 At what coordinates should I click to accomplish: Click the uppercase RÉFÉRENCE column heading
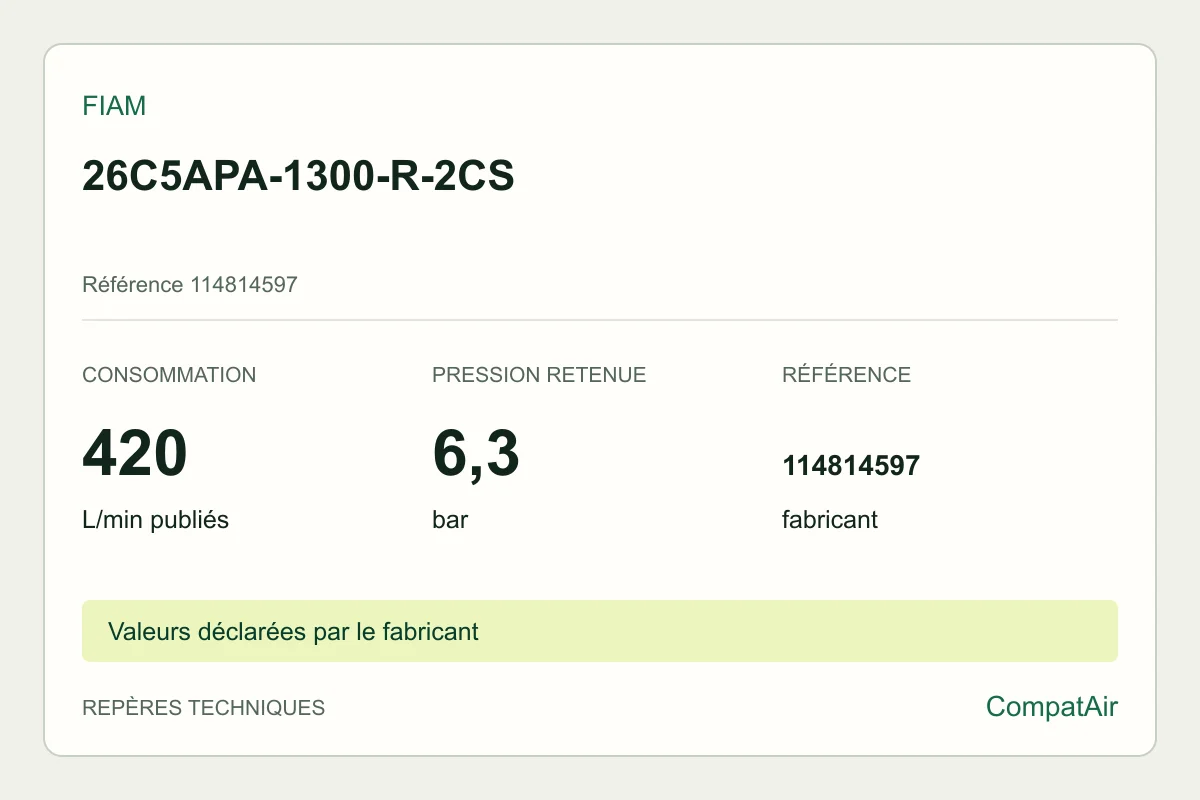tap(846, 375)
